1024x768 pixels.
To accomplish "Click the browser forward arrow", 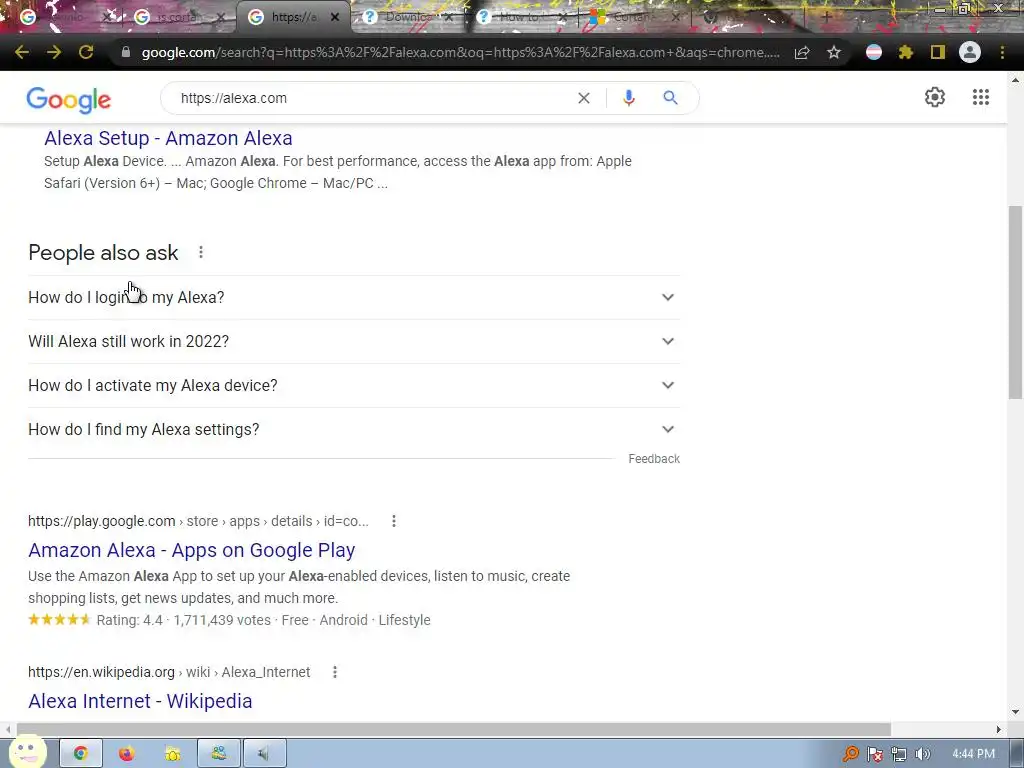I will click(x=54, y=52).
